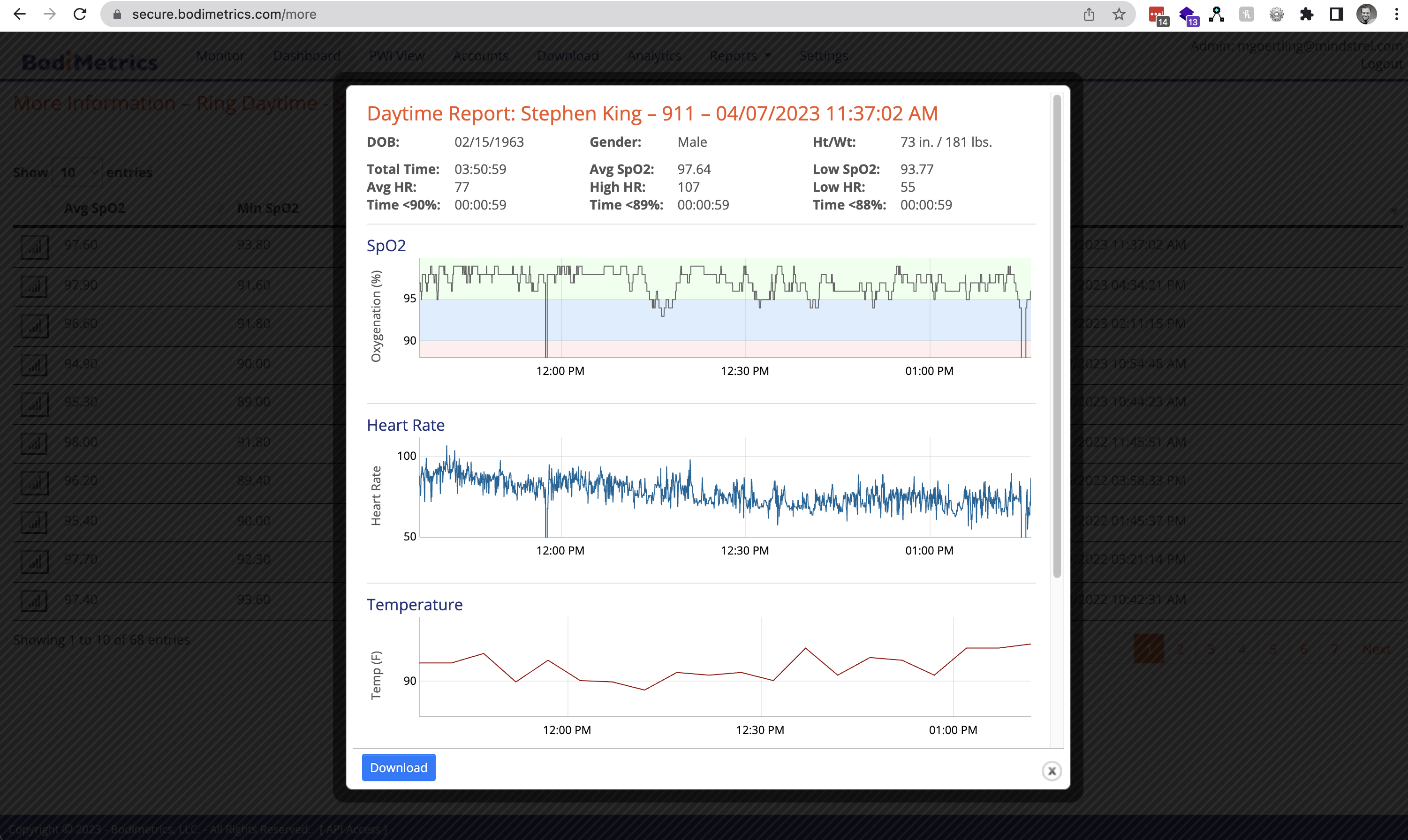Click the browser back arrow
Image resolution: width=1408 pixels, height=840 pixels.
click(20, 14)
